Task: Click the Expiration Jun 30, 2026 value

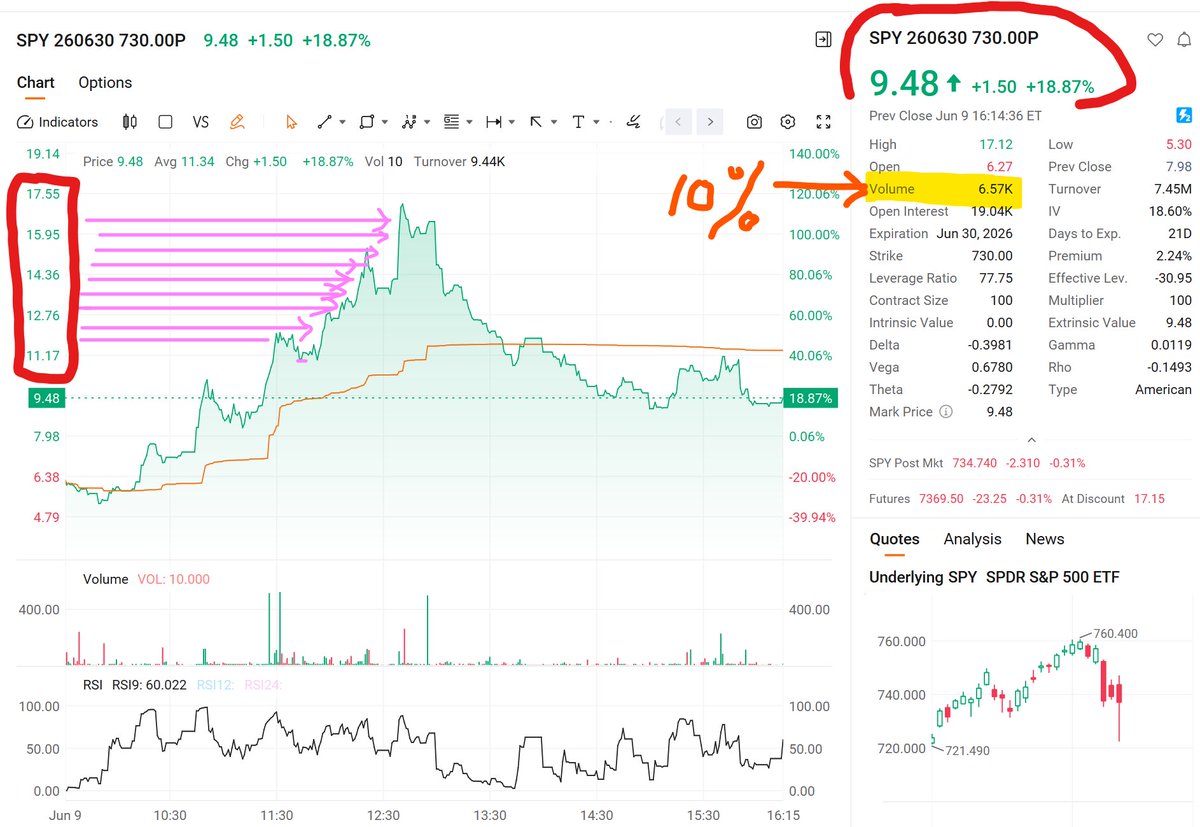Action: click(x=975, y=233)
